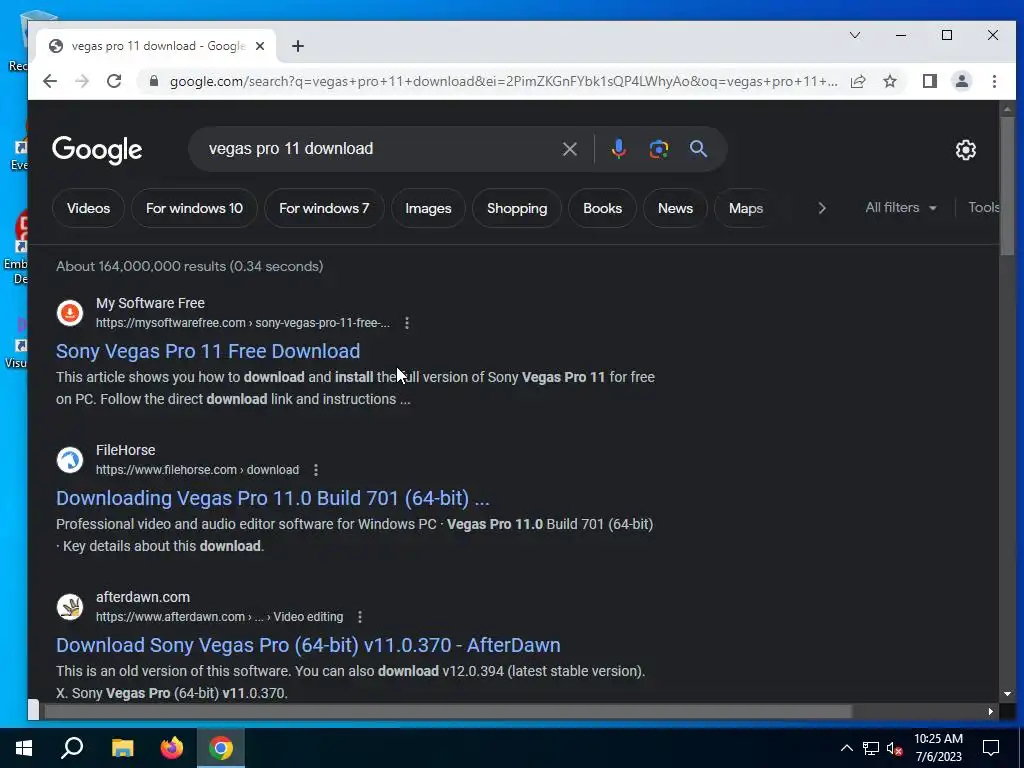This screenshot has height=768, width=1024.
Task: Open the Chrome profile avatar
Action: [x=962, y=81]
